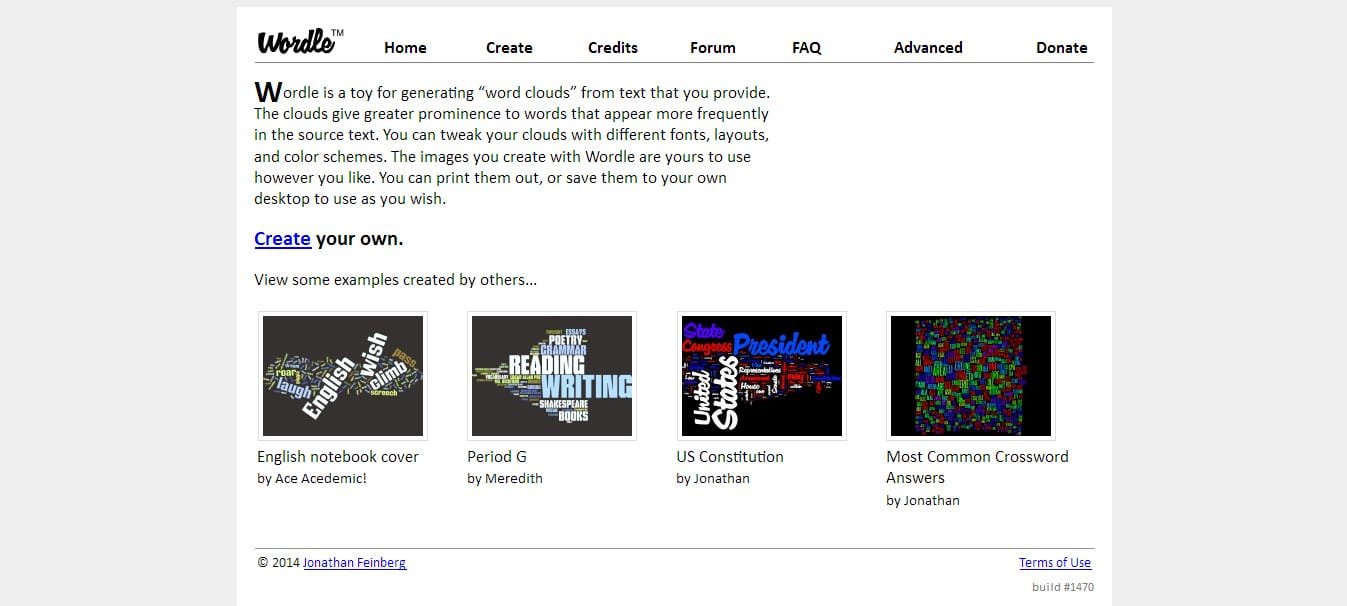Image resolution: width=1347 pixels, height=606 pixels.
Task: Click the Wordle logo
Action: pos(300,40)
